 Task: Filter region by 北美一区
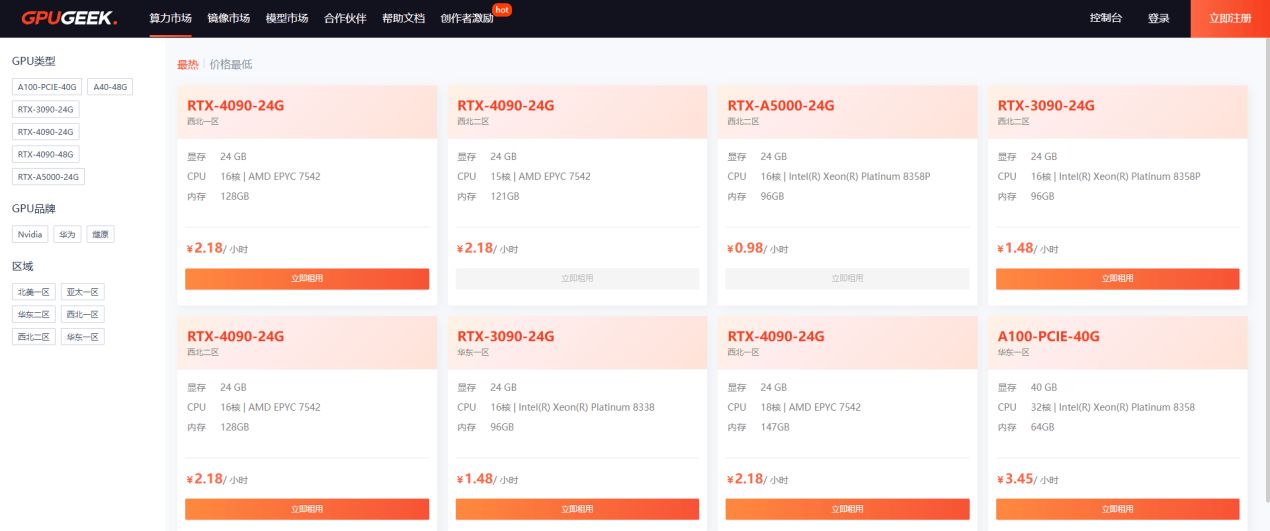[33, 292]
